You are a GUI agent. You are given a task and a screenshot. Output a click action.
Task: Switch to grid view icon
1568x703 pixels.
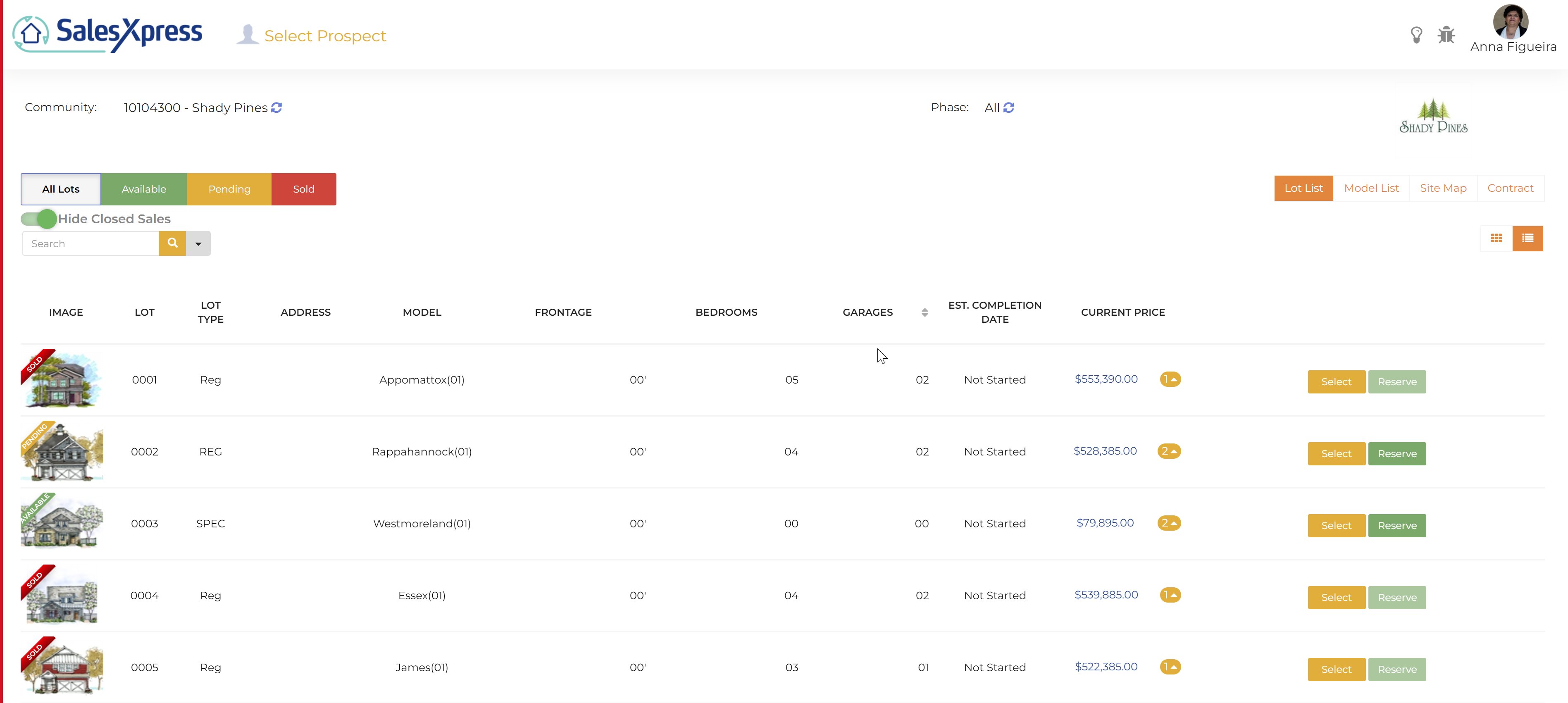coord(1496,238)
